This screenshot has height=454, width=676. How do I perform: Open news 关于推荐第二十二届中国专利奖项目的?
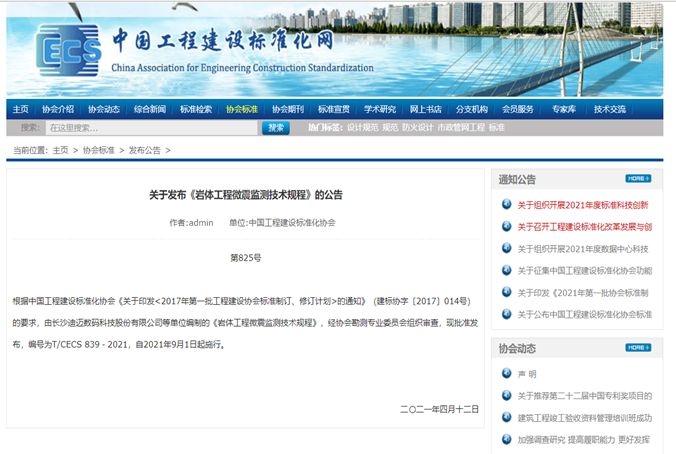(585, 396)
